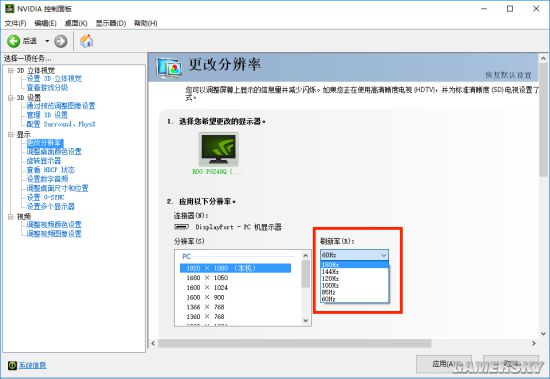Open 配置 Surround、PhysX task
Image resolution: width=550 pixels, height=379 pixels.
61,124
